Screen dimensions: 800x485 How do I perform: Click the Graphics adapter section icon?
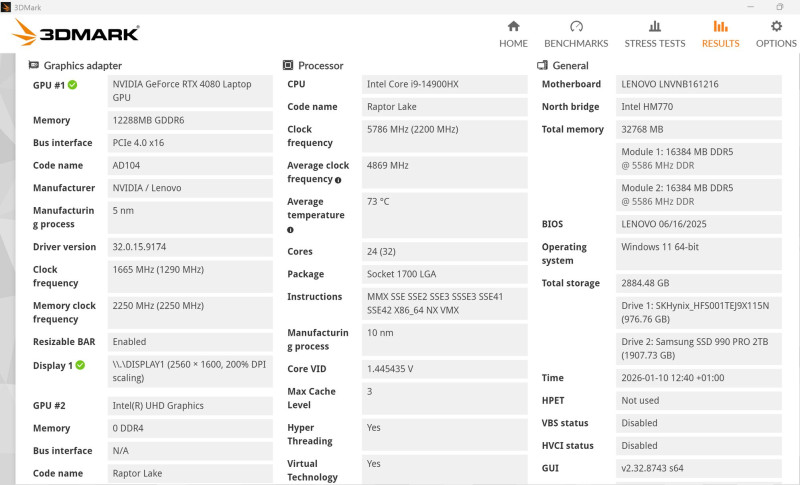pyautogui.click(x=34, y=65)
